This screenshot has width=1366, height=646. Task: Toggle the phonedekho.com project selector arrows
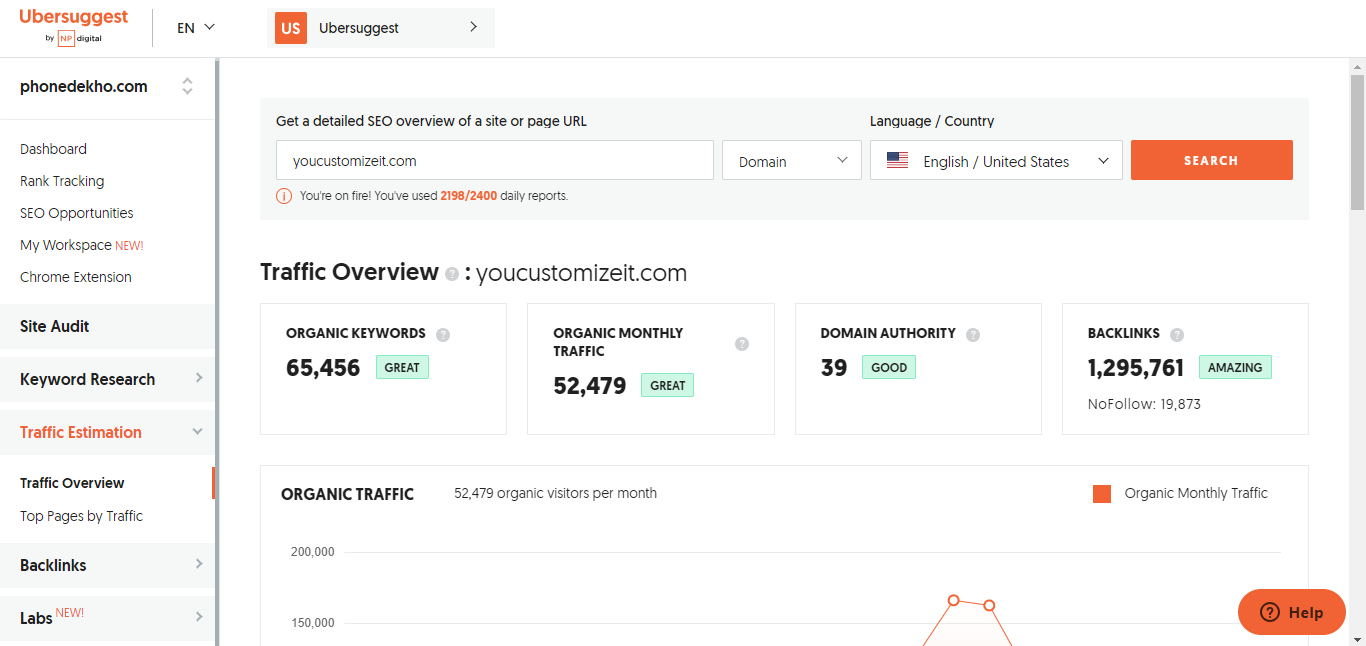coord(187,86)
